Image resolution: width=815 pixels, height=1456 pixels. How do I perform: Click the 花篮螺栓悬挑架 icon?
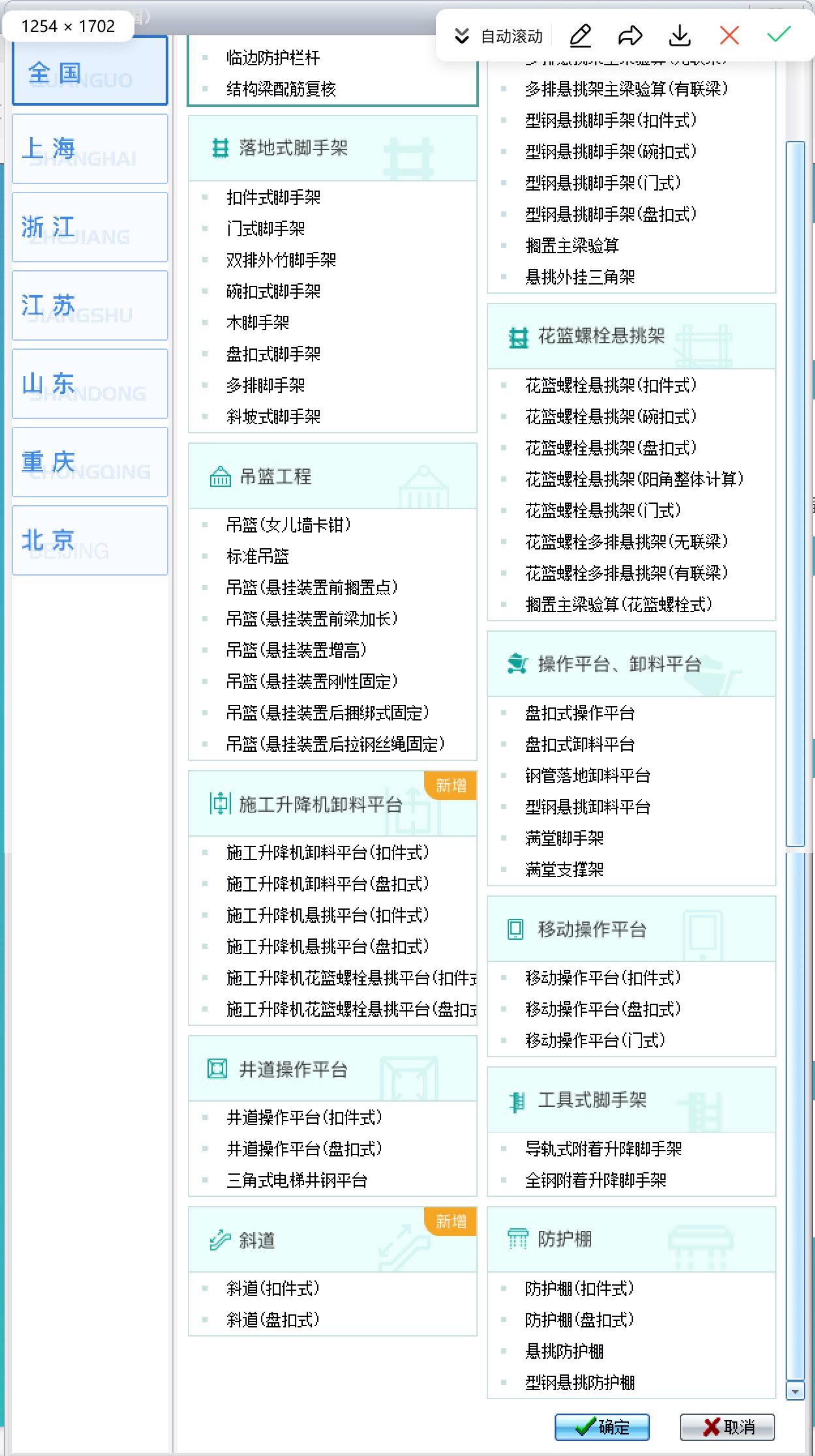pos(519,337)
